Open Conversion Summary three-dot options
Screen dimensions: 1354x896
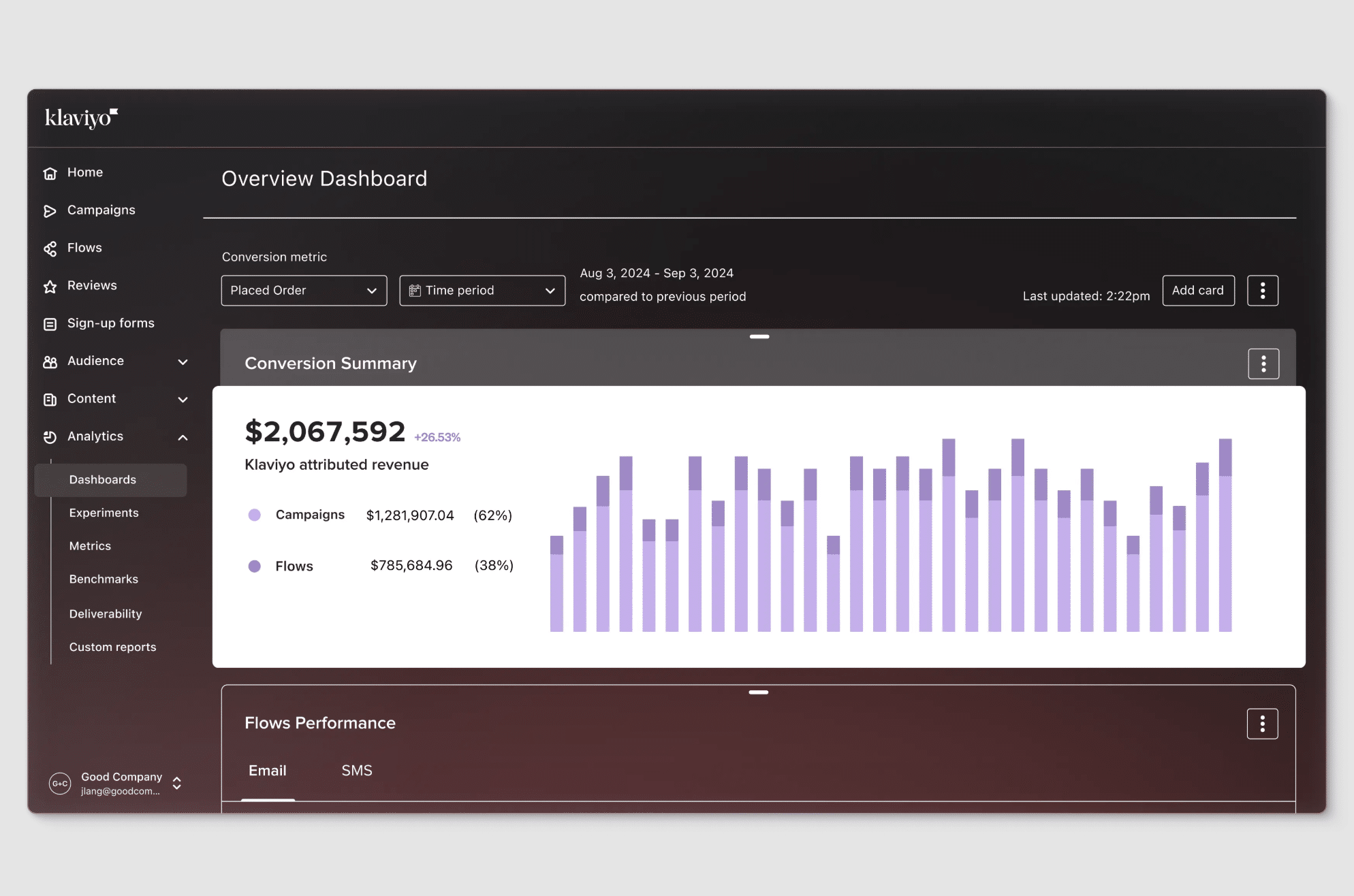(1263, 364)
